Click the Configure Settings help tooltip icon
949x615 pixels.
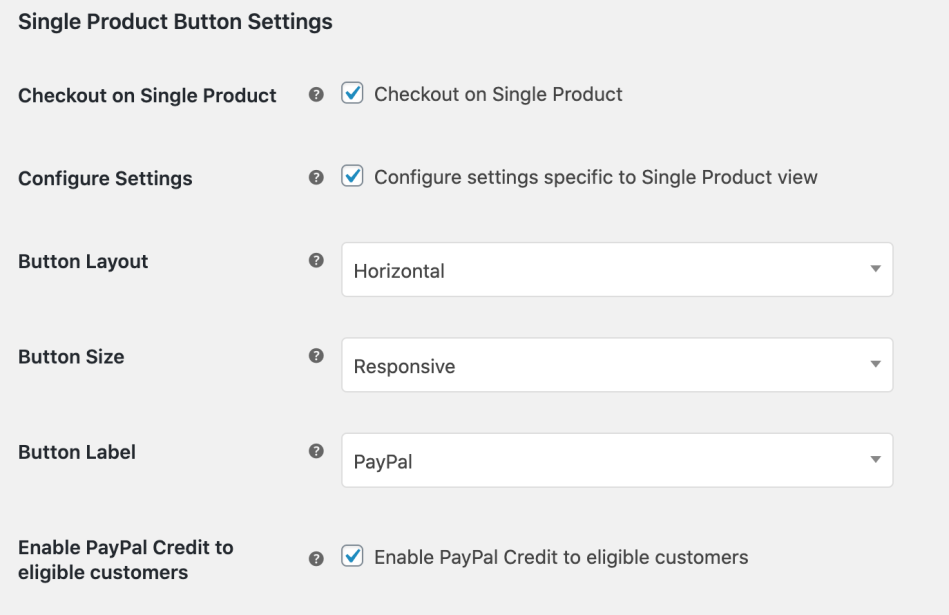(x=316, y=177)
